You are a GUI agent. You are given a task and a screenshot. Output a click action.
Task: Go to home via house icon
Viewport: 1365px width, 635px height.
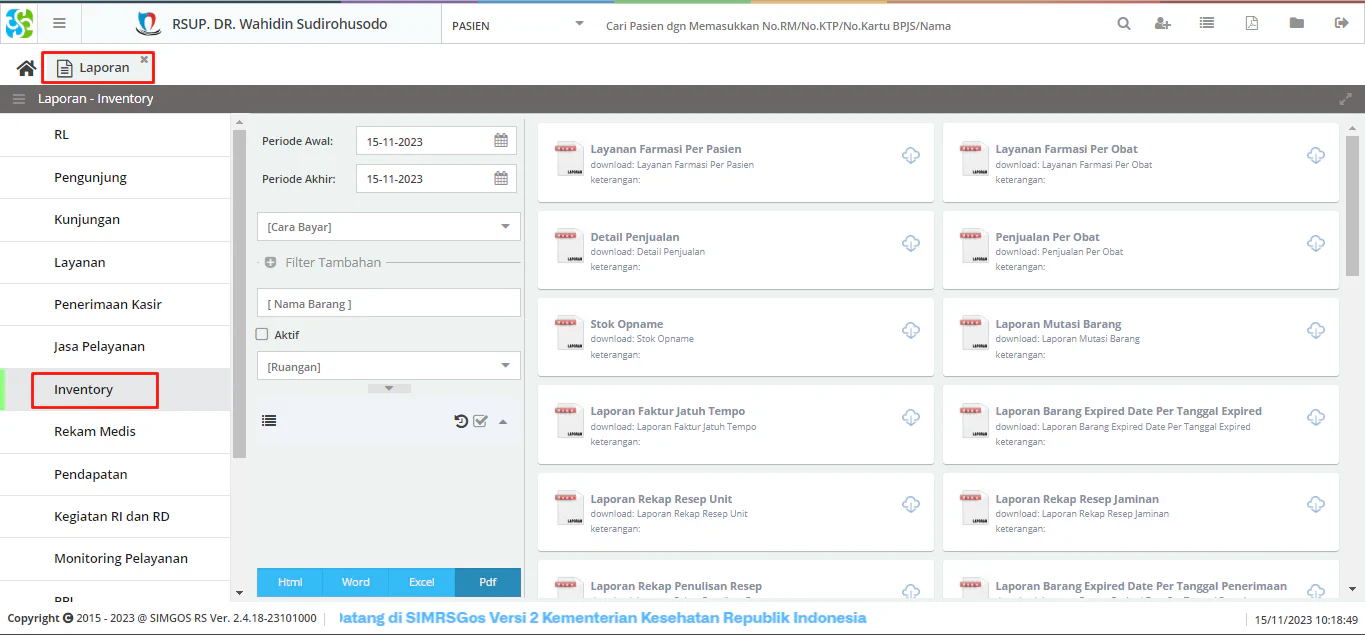click(26, 68)
